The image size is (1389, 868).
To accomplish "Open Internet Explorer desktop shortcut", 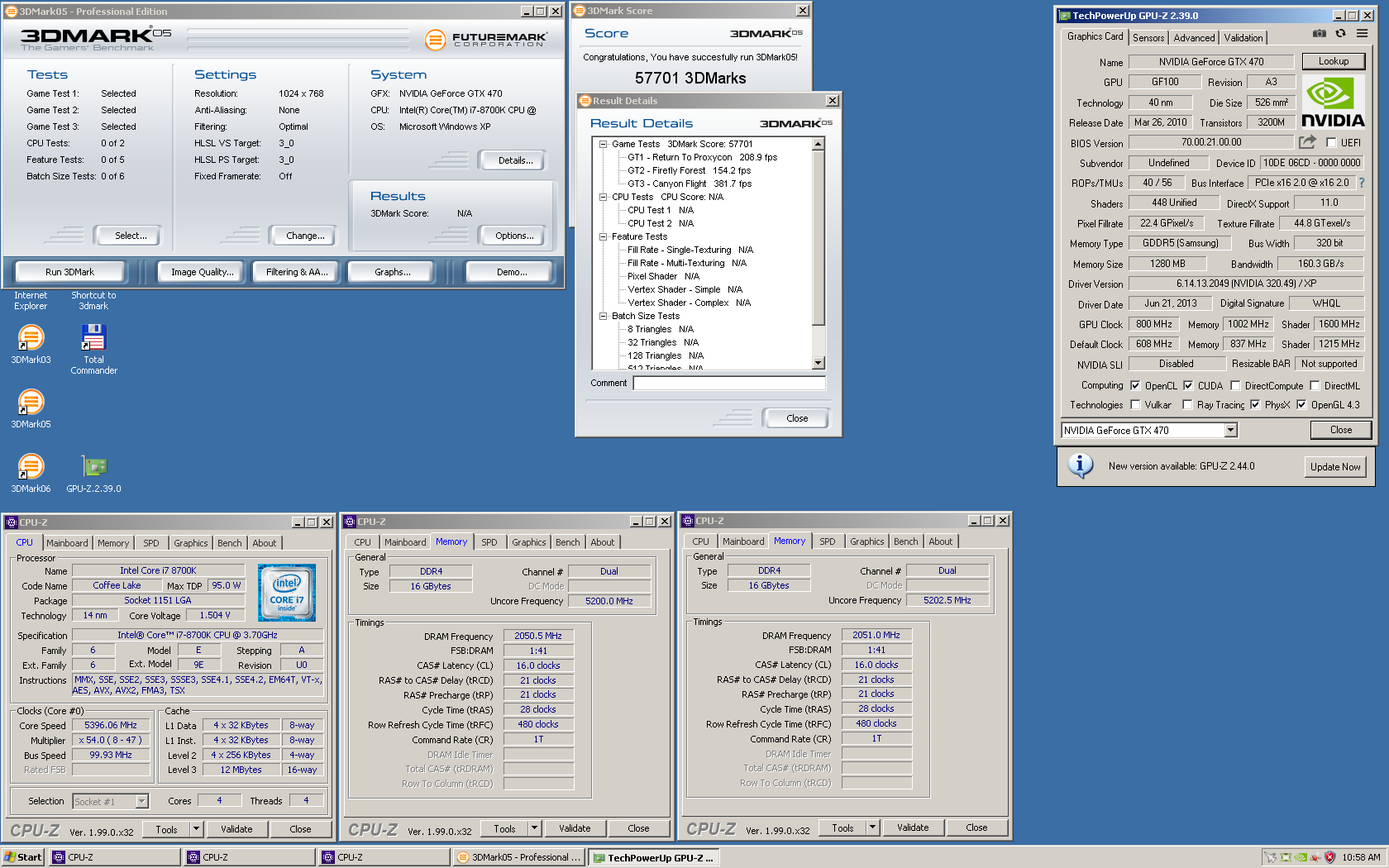I will pyautogui.click(x=31, y=301).
